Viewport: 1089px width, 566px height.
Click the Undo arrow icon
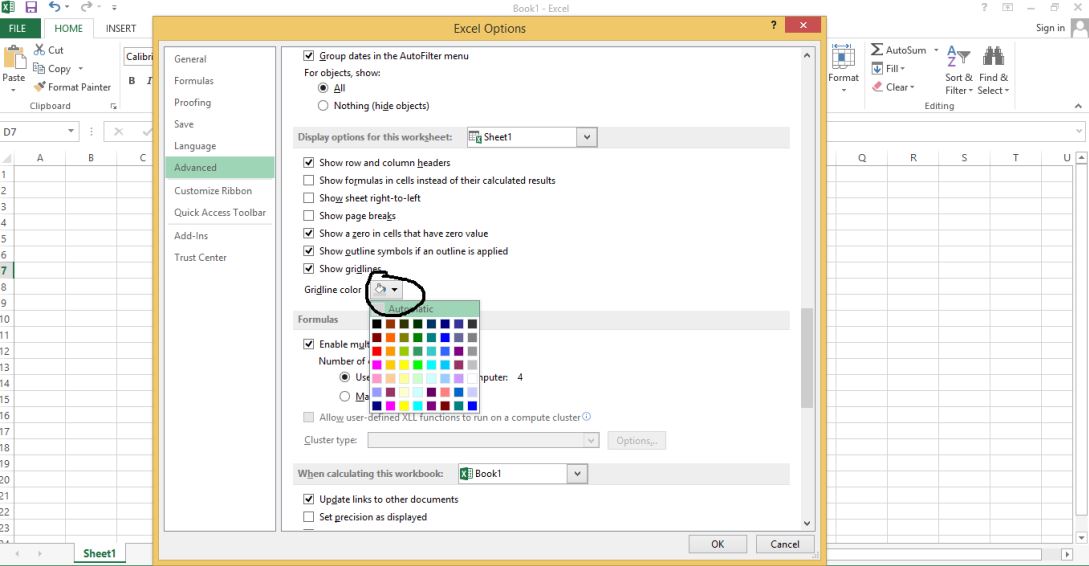click(54, 7)
